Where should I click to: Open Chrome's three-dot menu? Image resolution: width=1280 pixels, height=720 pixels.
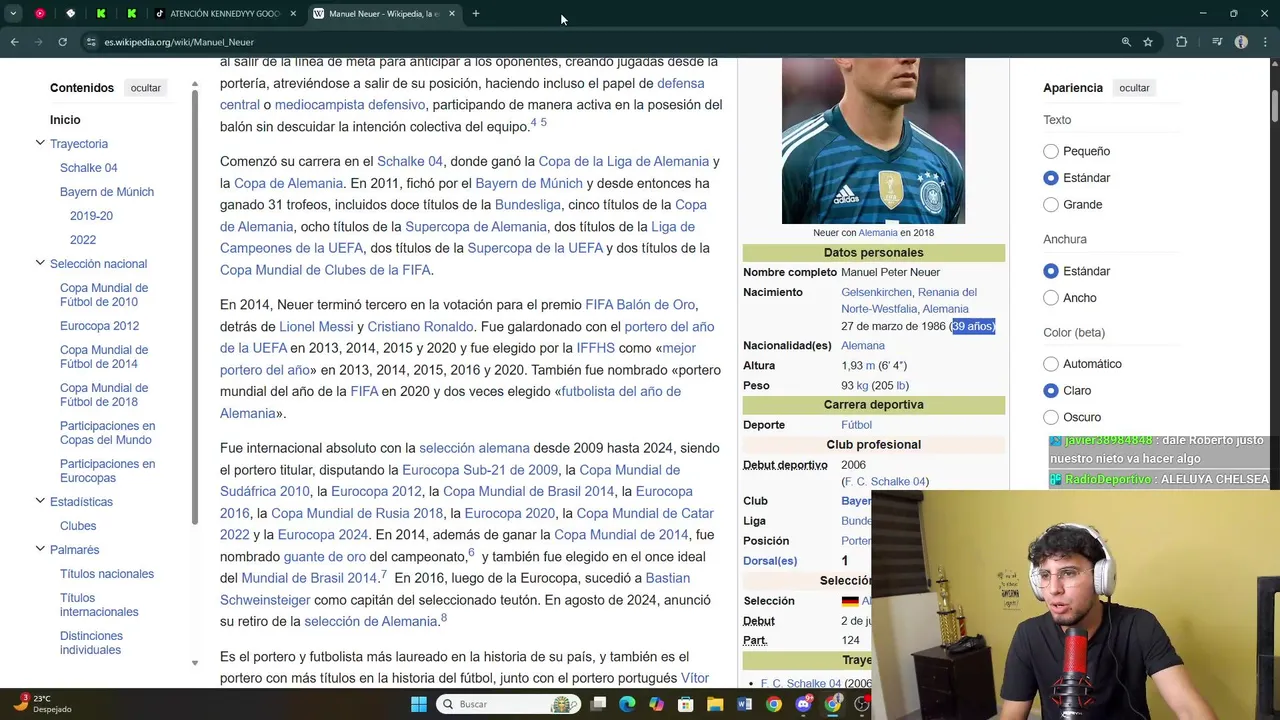(x=1265, y=42)
